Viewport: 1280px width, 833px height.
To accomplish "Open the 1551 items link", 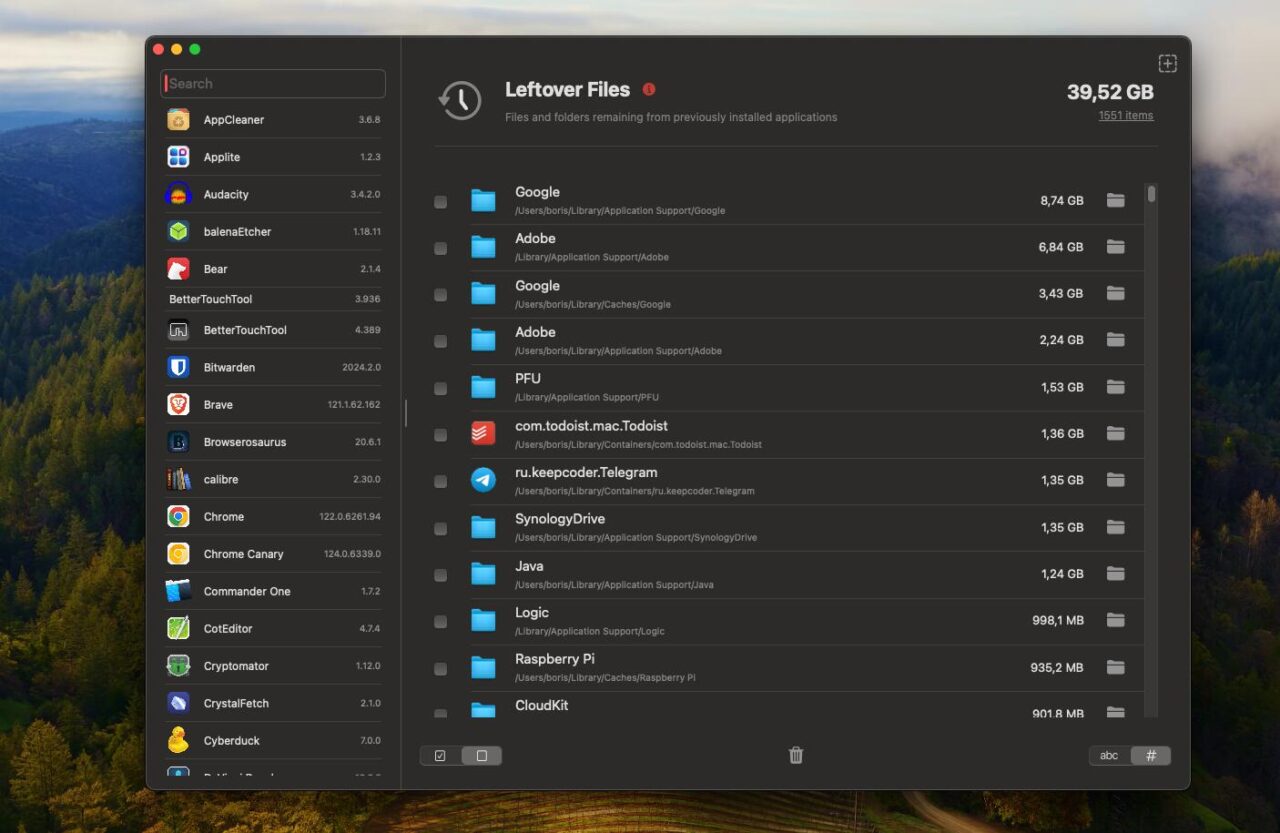I will [1125, 116].
